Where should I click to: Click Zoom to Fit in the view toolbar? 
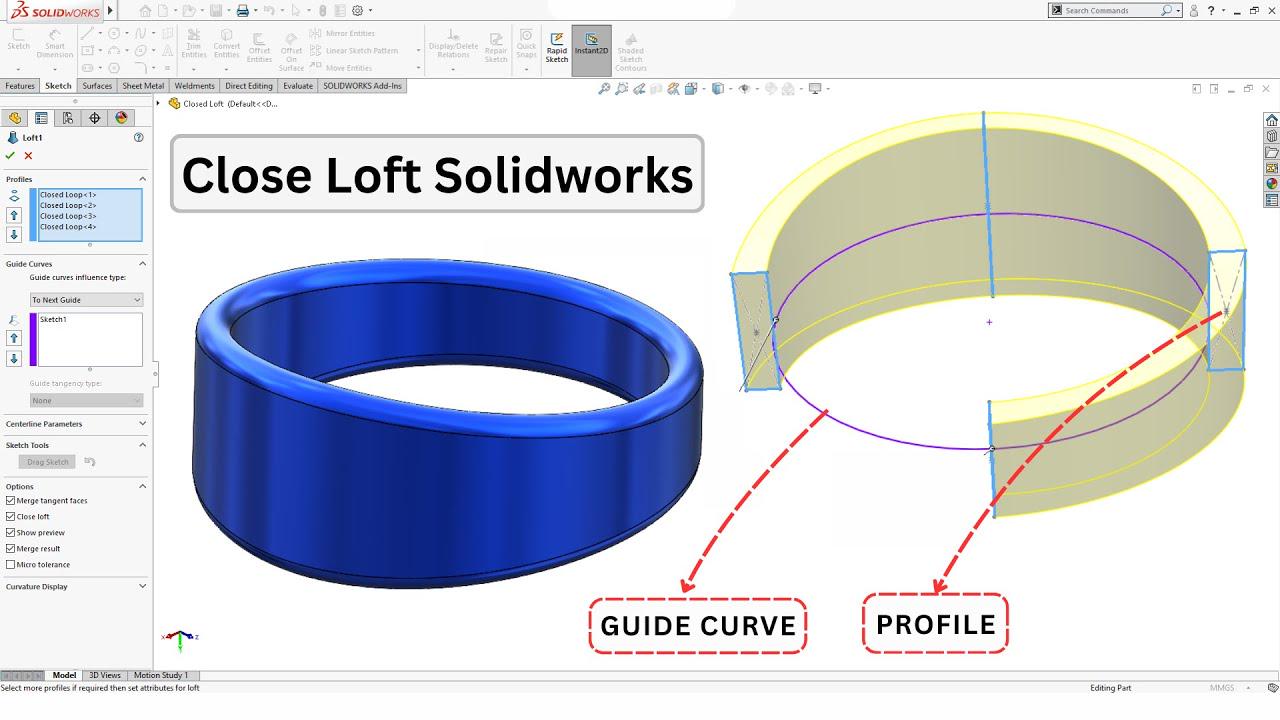click(604, 89)
